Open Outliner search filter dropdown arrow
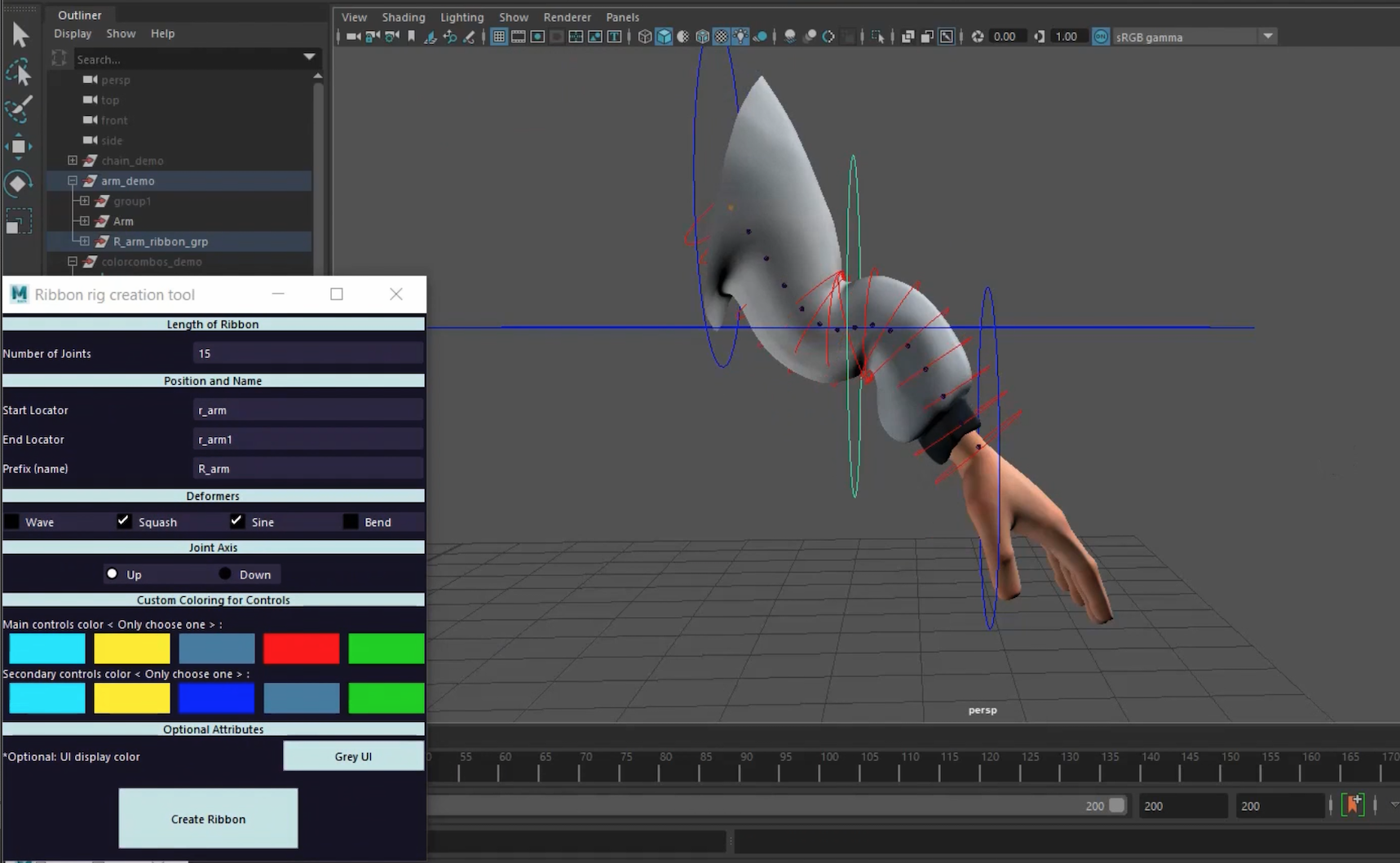 click(309, 57)
